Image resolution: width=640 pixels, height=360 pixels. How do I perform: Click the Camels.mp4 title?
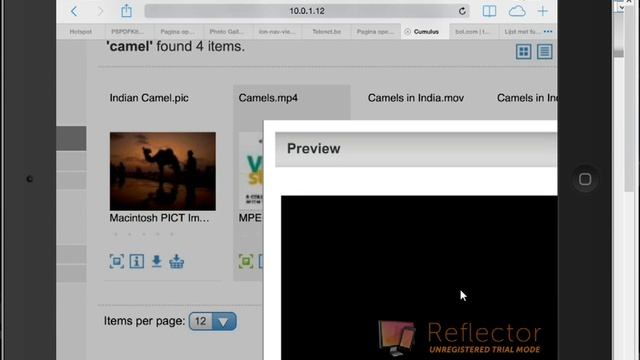[x=268, y=98]
